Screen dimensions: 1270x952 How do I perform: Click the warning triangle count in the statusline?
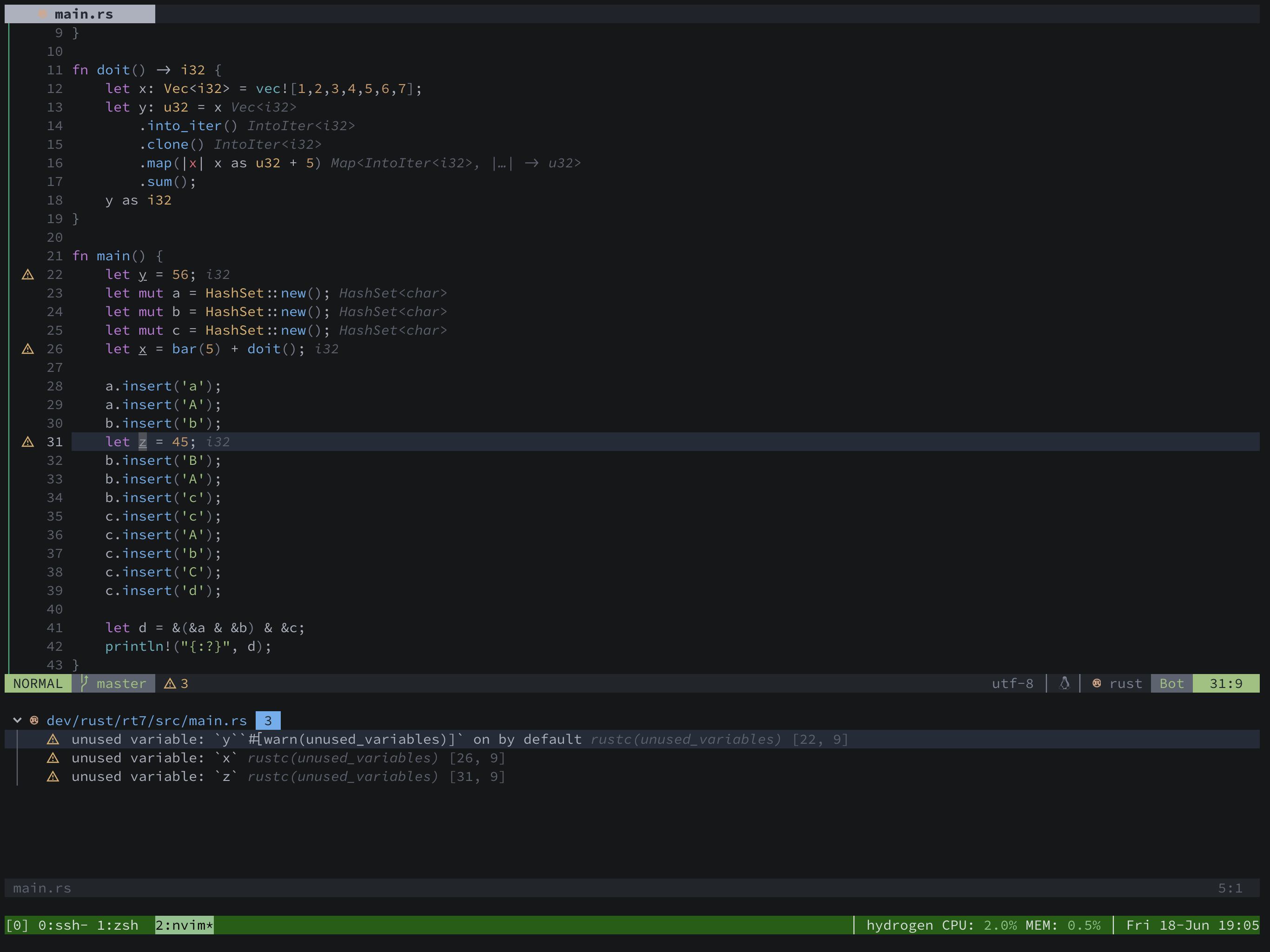tap(175, 683)
